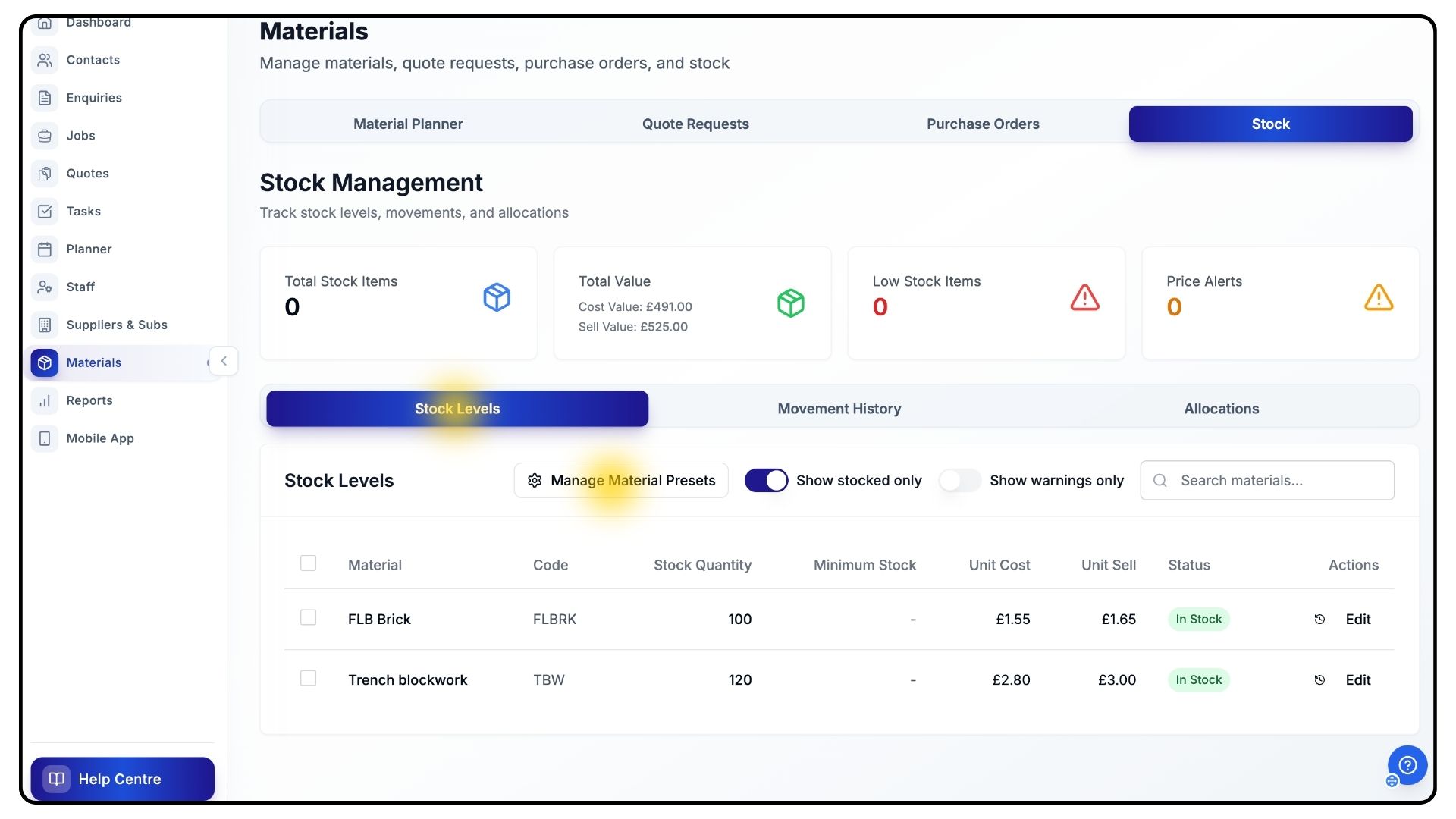The height and width of the screenshot is (819, 1456).
Task: Click Manage Material Presets button
Action: 621,481
